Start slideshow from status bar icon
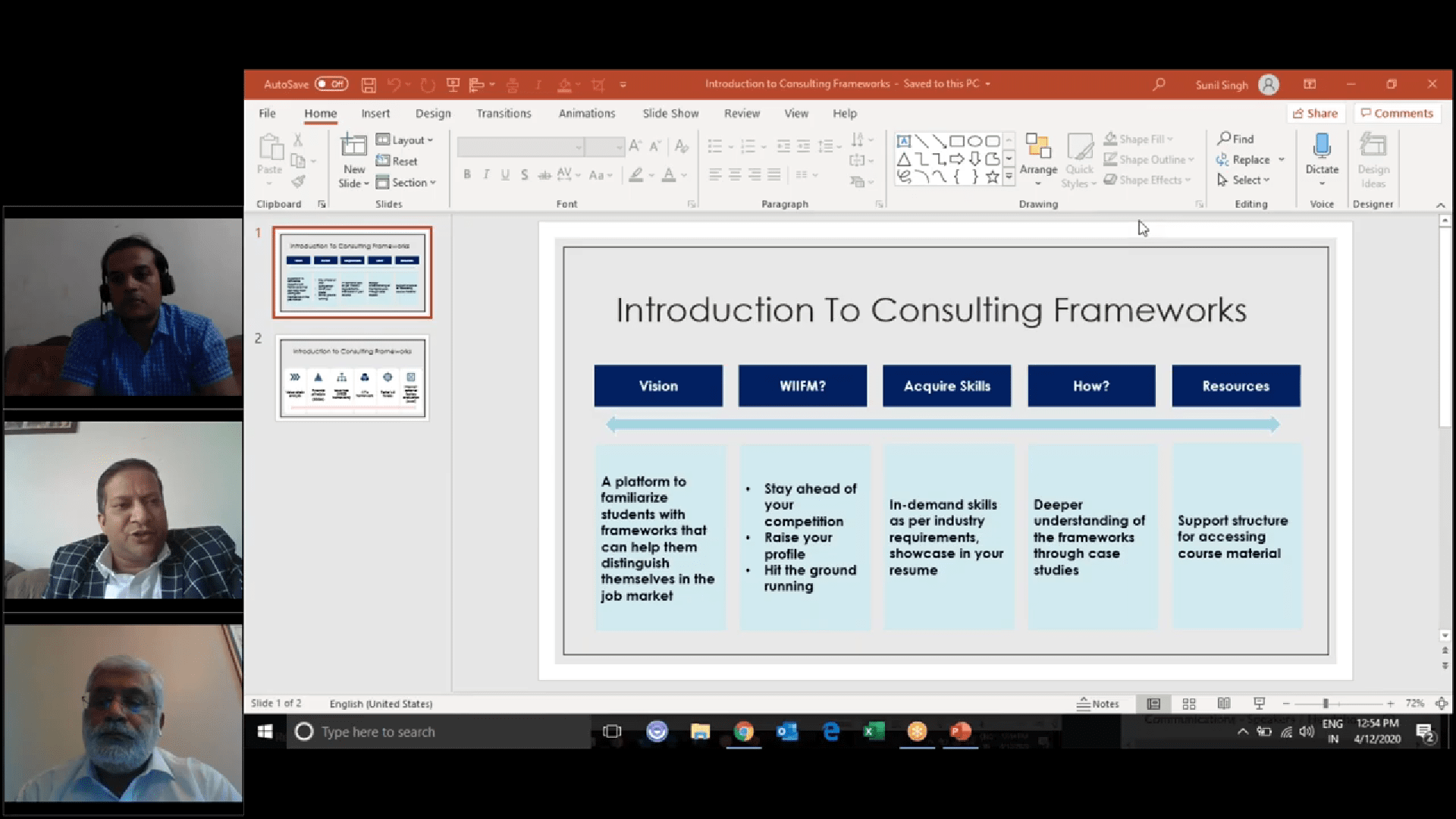1456x819 pixels. pyautogui.click(x=1259, y=704)
